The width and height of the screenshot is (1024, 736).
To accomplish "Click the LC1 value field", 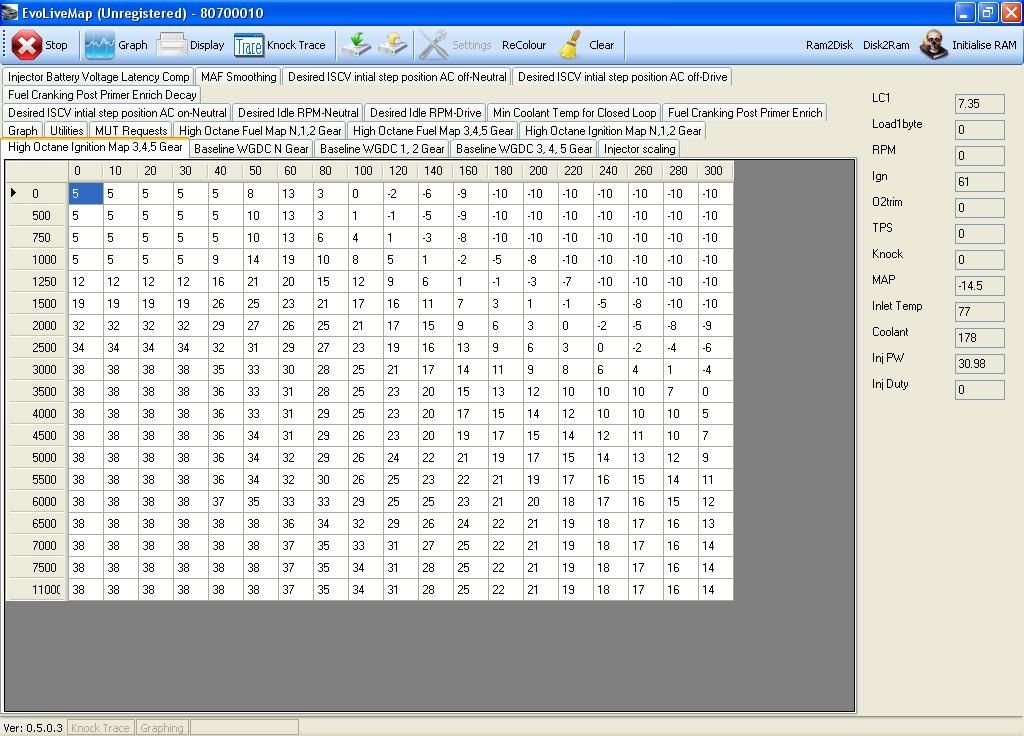I will 979,104.
